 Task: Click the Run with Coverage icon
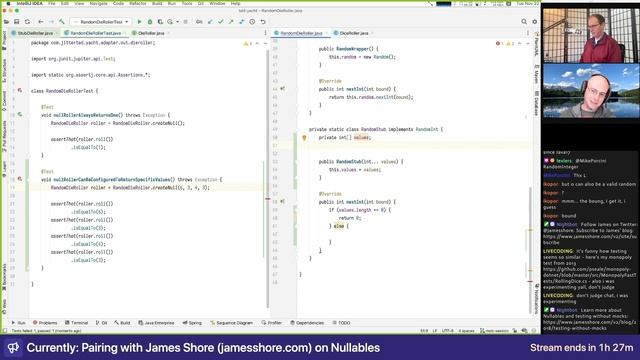point(160,22)
